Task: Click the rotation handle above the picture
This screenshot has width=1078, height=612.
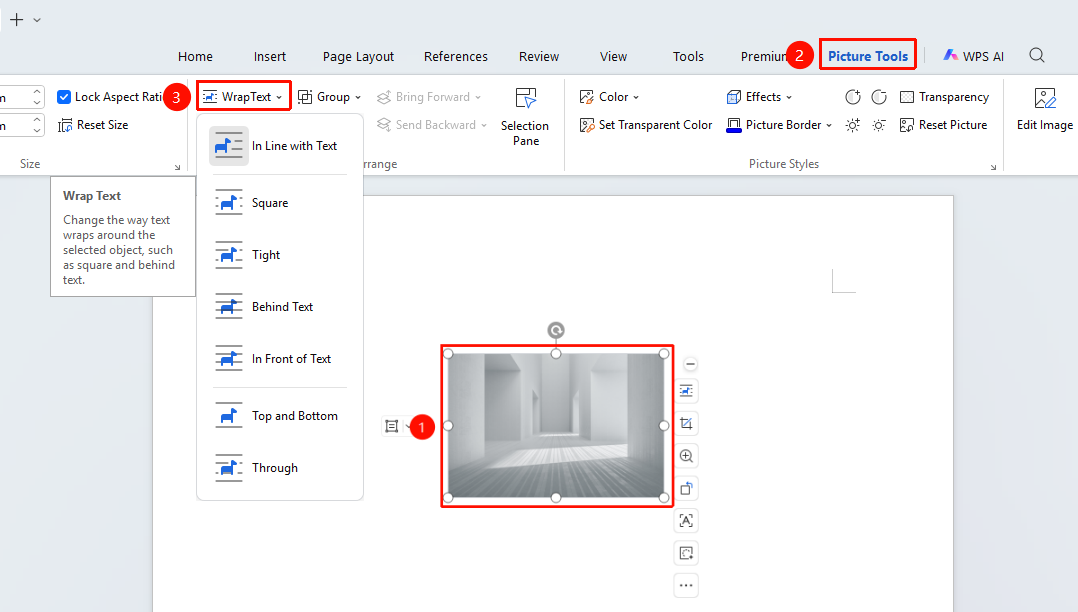Action: click(556, 331)
